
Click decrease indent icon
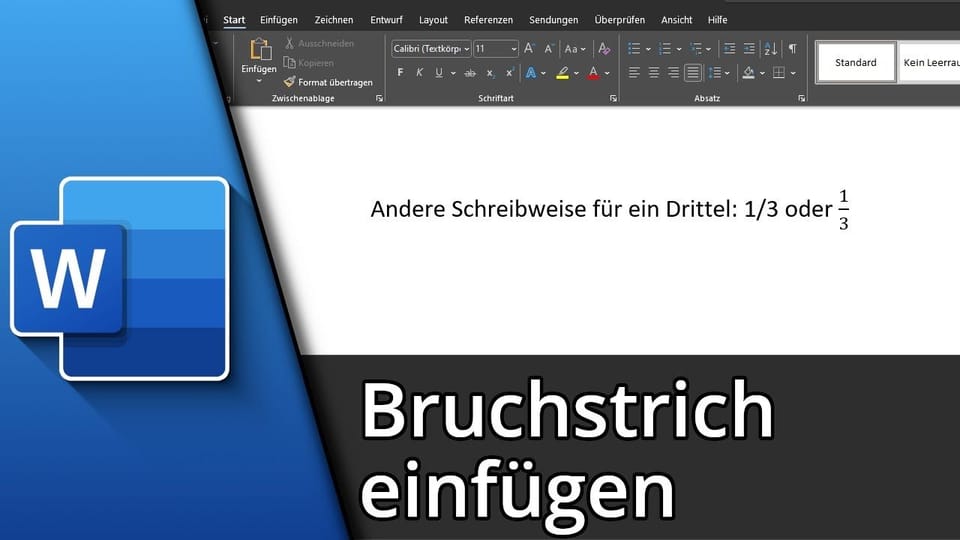coord(730,48)
